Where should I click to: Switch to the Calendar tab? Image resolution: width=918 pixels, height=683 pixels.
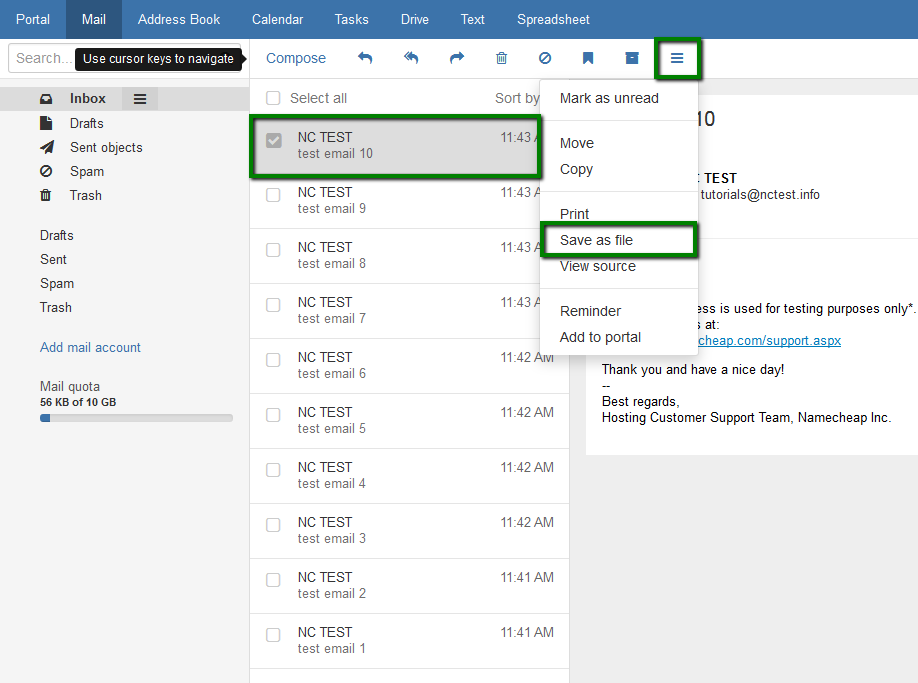tap(277, 18)
